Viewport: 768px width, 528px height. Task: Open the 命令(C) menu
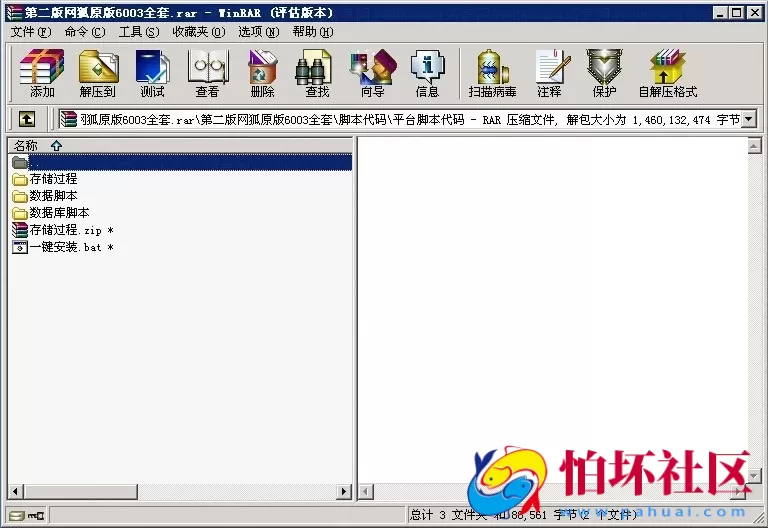tap(85, 32)
